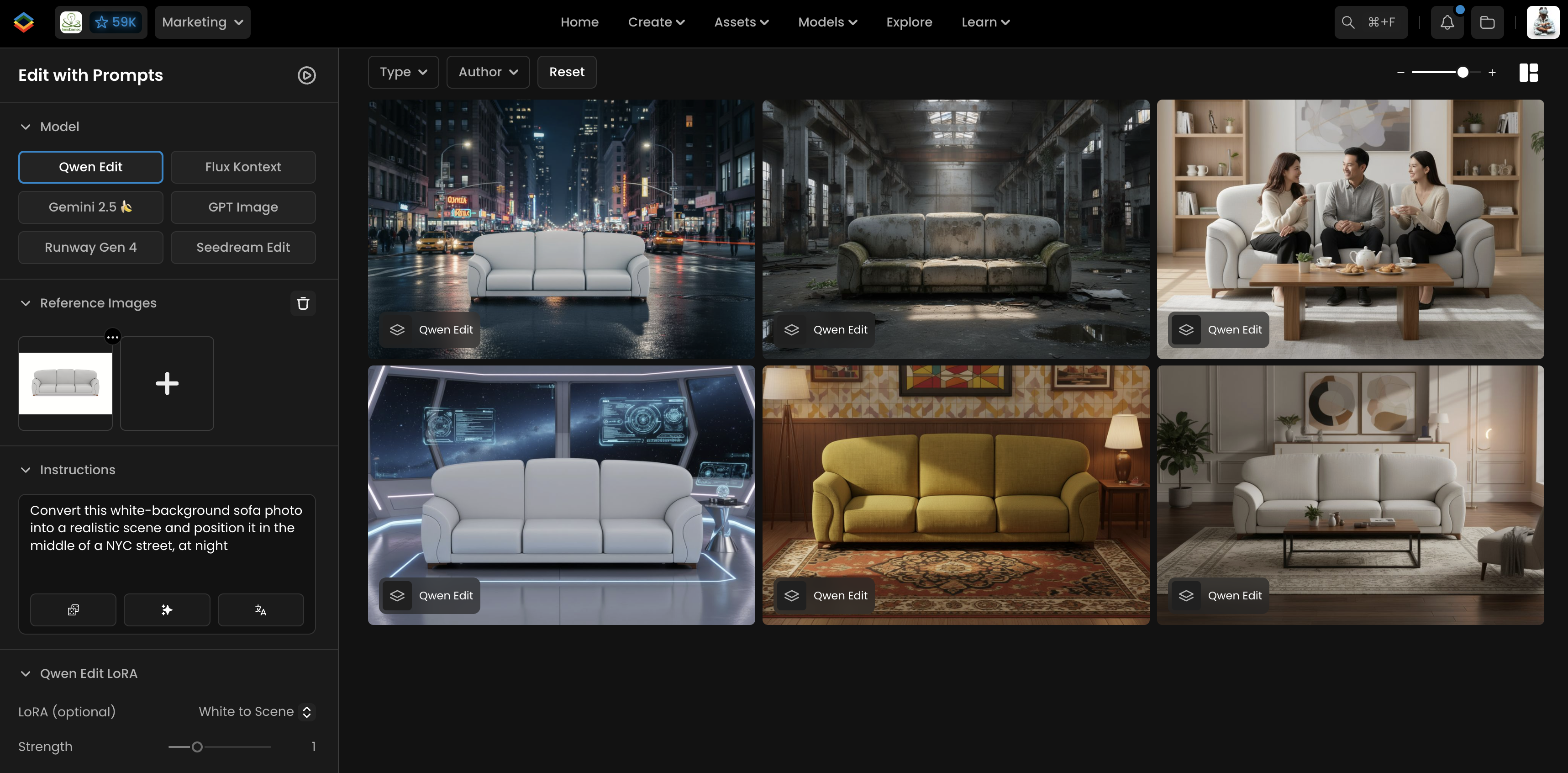
Task: Open the Create menu
Action: [656, 22]
